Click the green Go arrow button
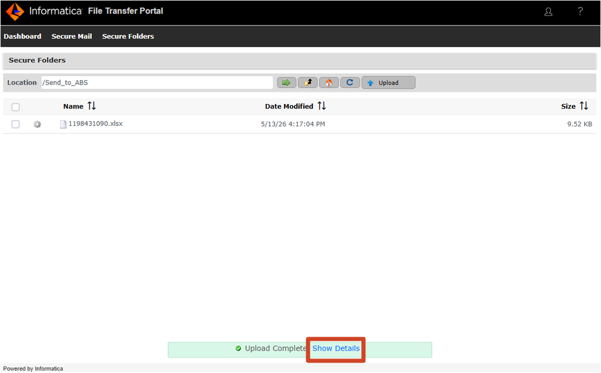 point(286,82)
